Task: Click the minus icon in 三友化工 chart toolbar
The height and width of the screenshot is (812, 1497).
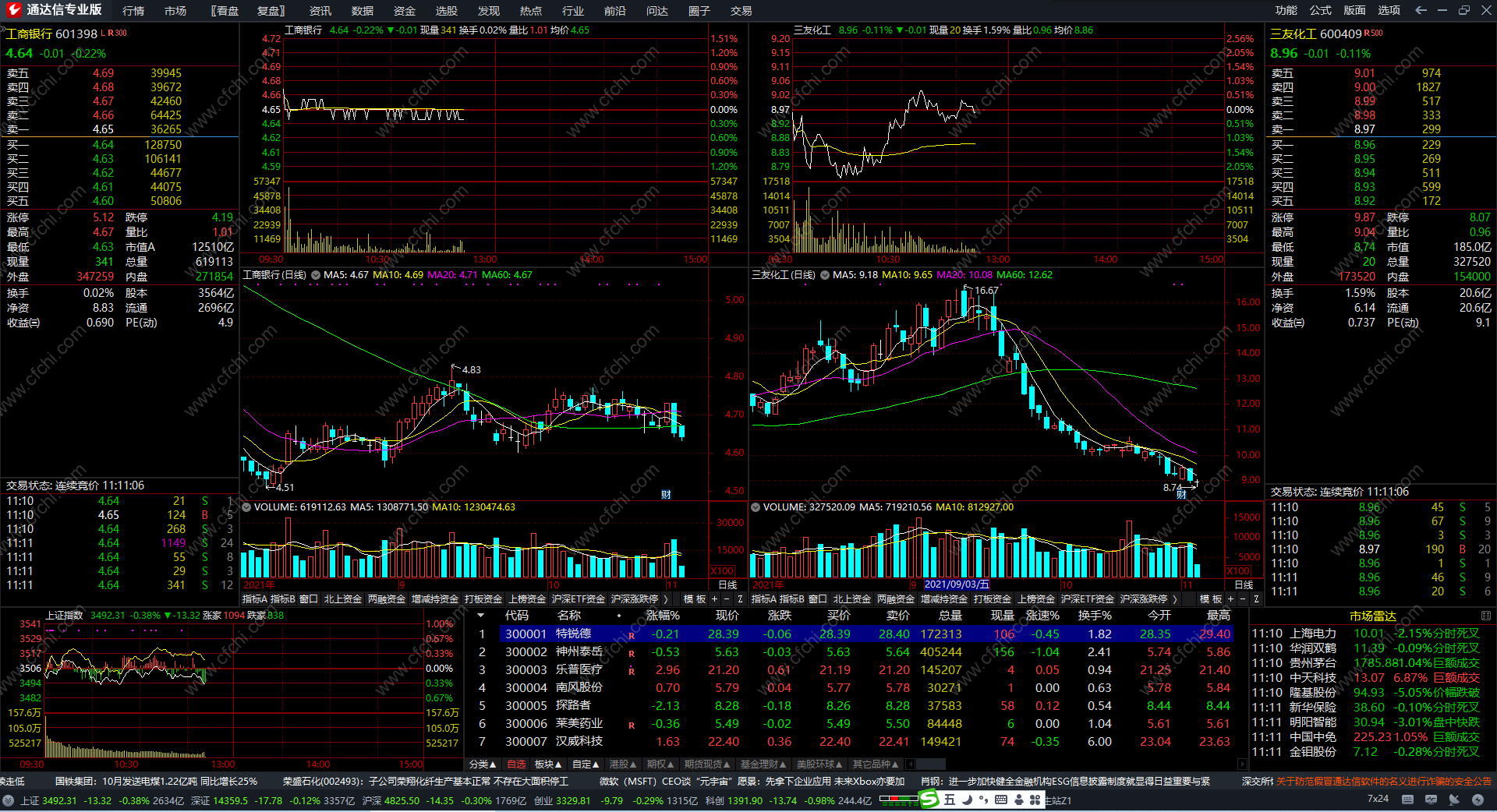Action: tap(1243, 598)
